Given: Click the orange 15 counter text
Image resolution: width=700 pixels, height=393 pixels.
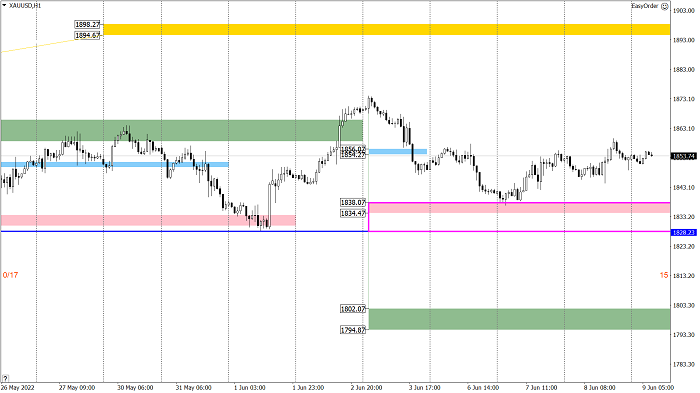Looking at the screenshot, I should [x=664, y=275].
